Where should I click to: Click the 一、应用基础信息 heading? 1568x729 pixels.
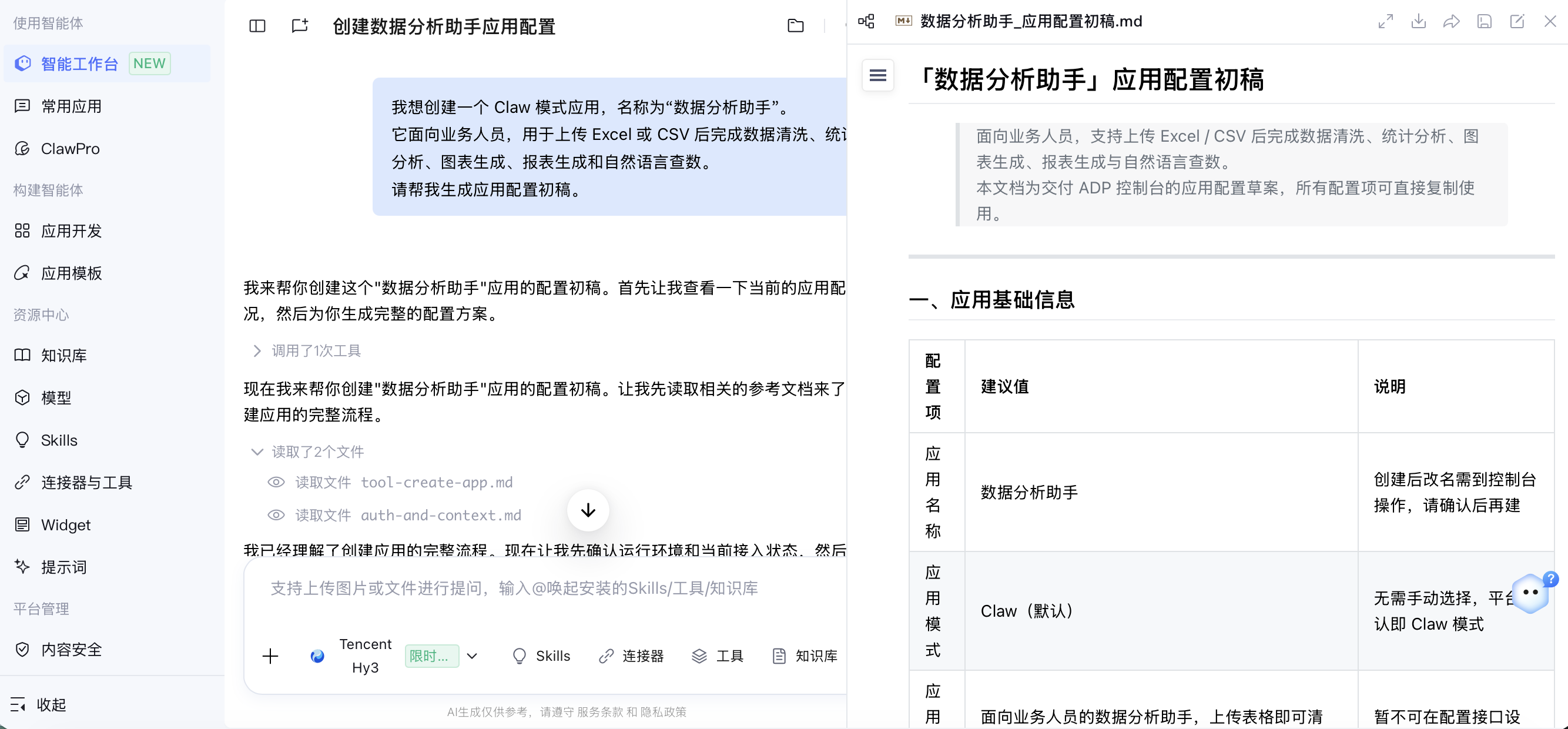coord(992,300)
